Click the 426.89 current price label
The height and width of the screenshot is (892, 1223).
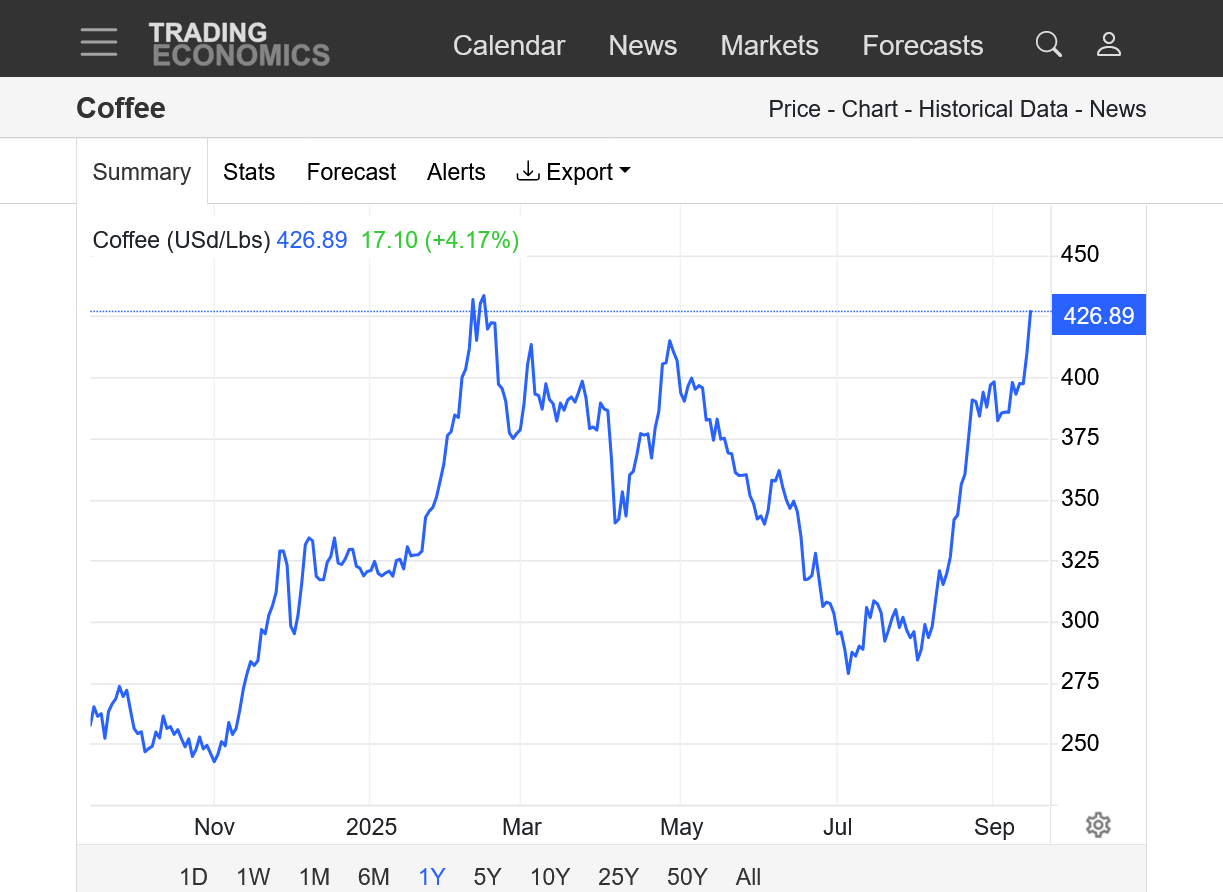click(1098, 316)
